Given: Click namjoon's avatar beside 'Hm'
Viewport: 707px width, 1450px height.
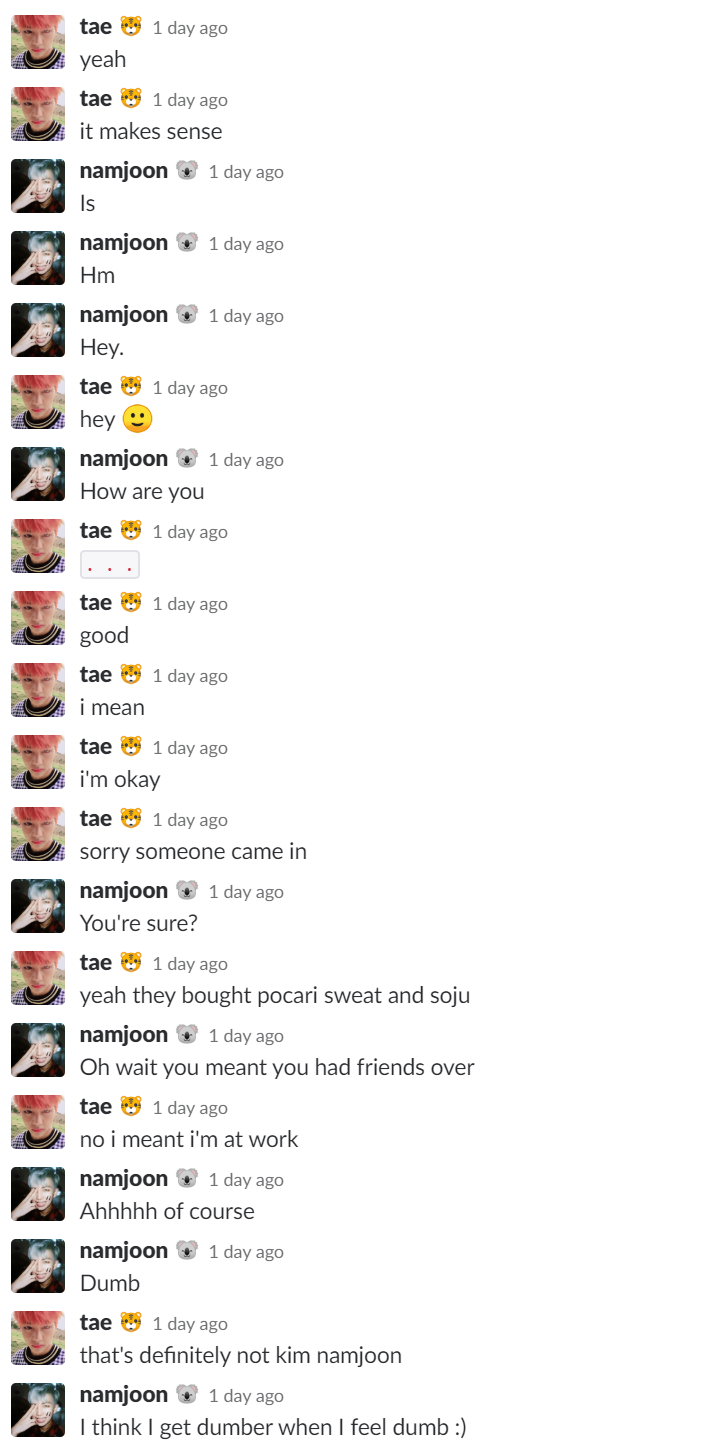Looking at the screenshot, I should (x=38, y=258).
